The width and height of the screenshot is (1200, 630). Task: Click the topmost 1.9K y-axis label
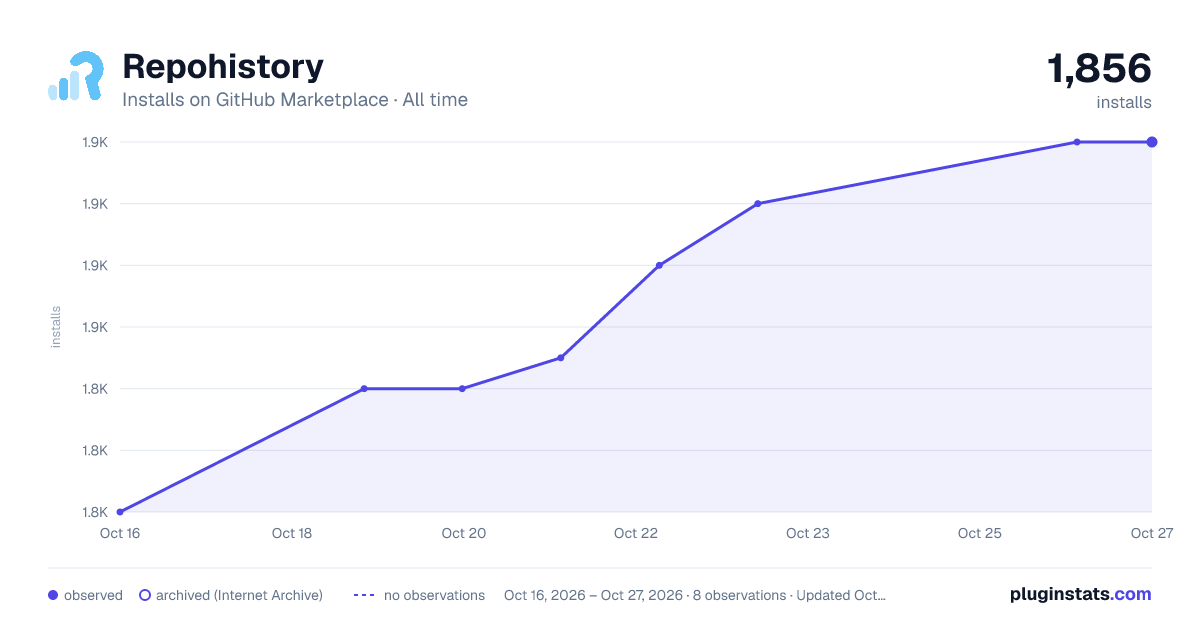pyautogui.click(x=95, y=142)
